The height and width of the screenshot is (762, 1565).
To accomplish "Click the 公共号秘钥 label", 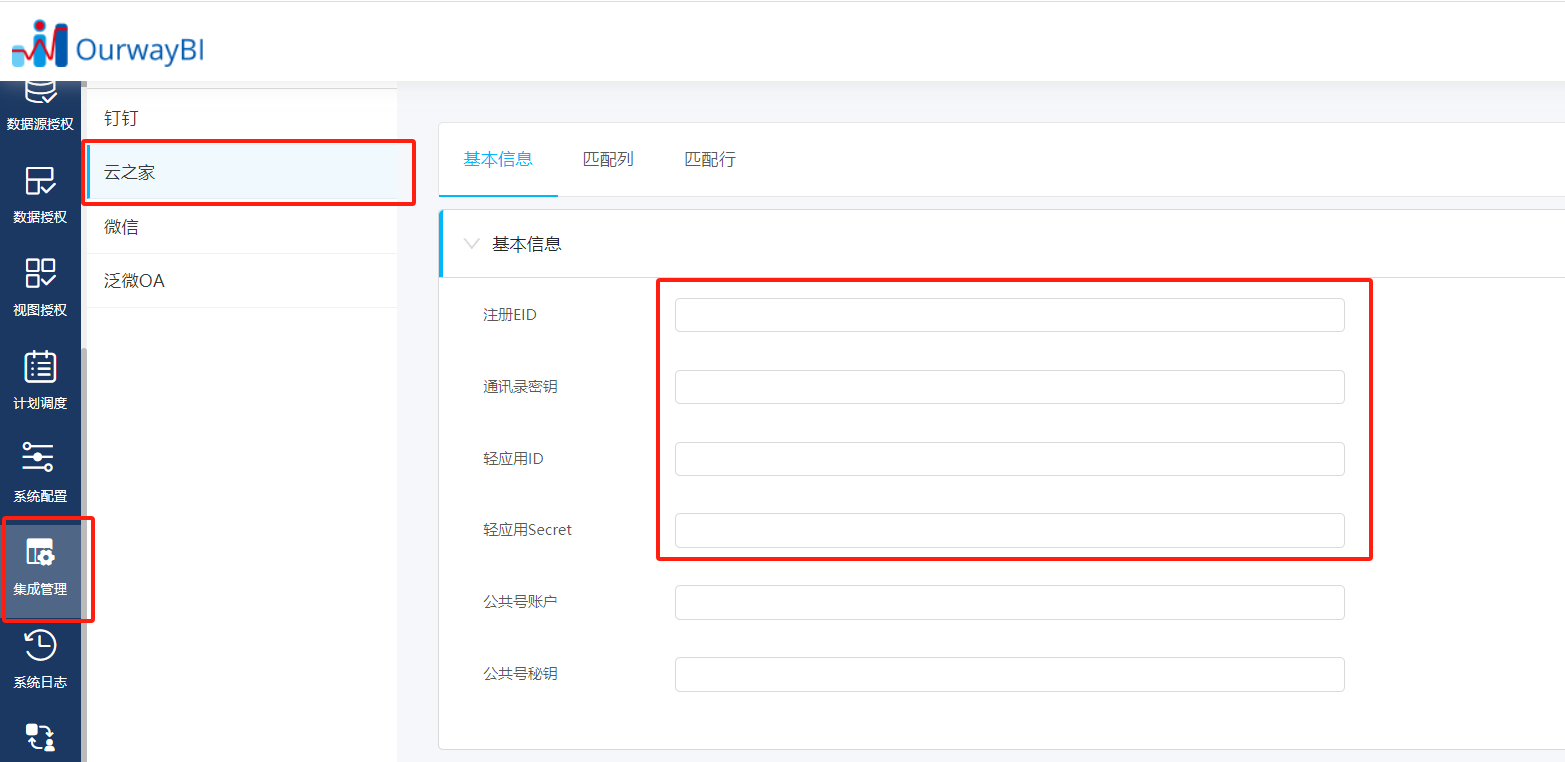I will point(520,674).
